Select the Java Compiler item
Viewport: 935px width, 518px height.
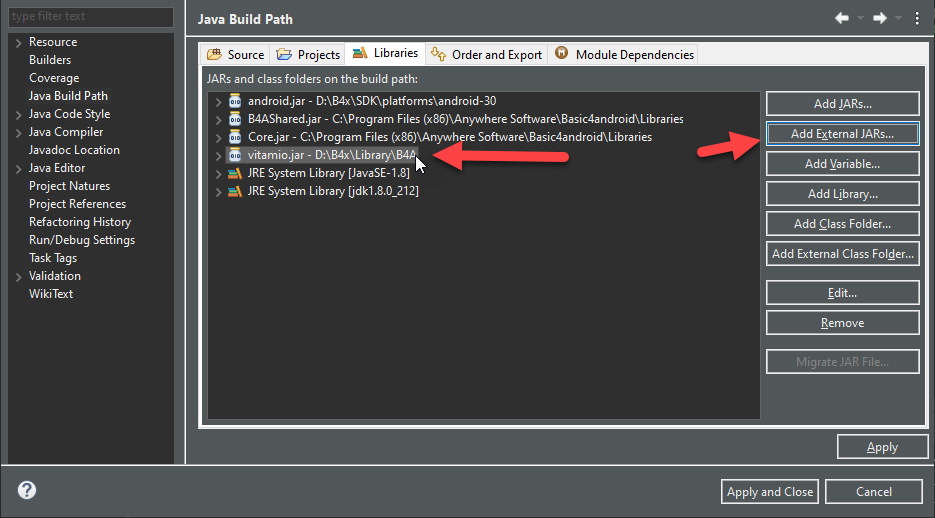[66, 132]
